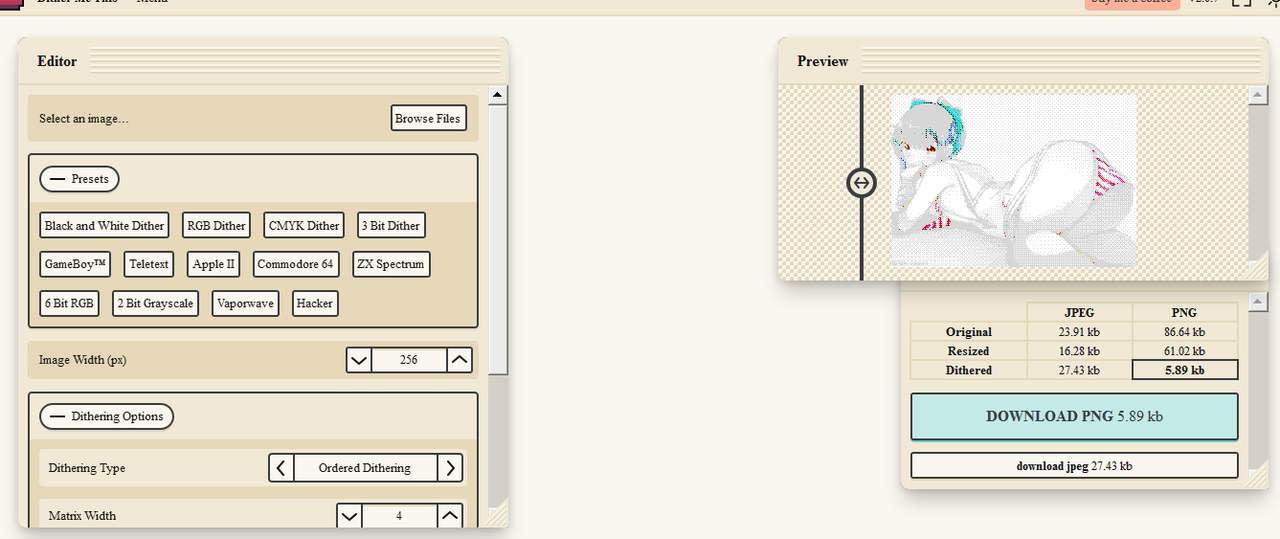Image resolution: width=1280 pixels, height=539 pixels.
Task: Click the Preview panel scrollbar up arrow
Action: pyautogui.click(x=1259, y=95)
